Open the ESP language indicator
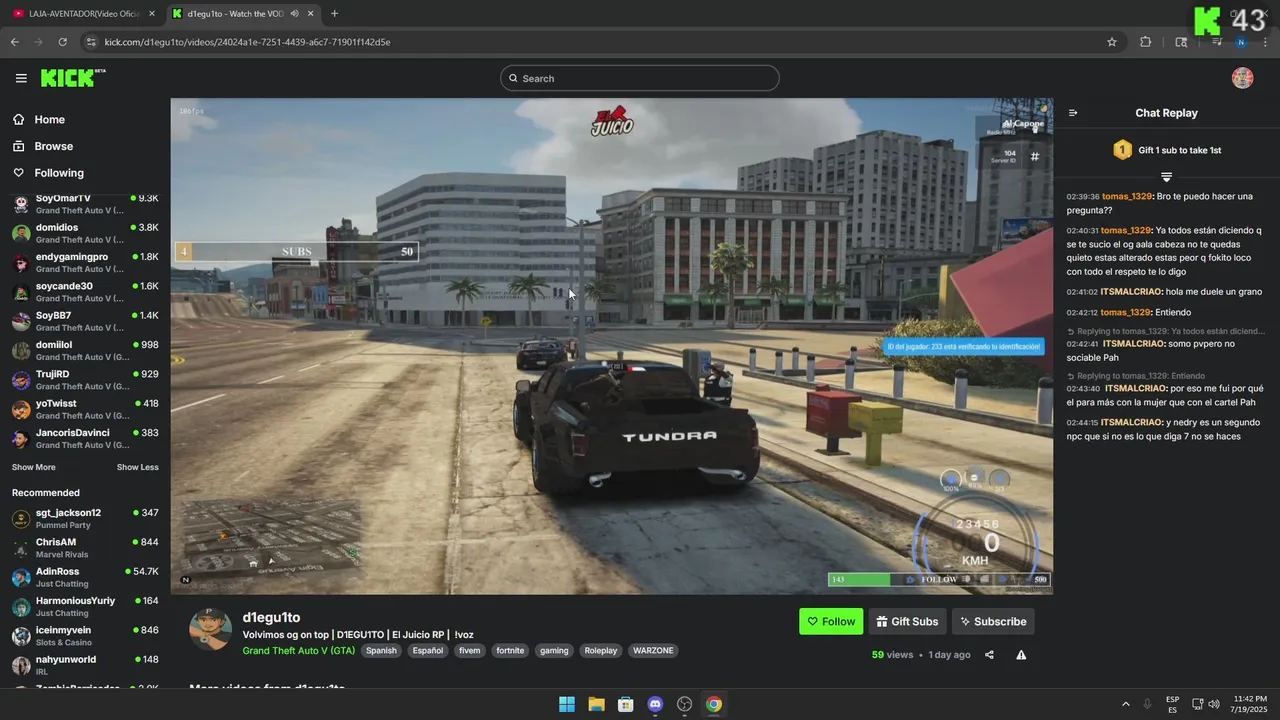 click(x=1172, y=704)
